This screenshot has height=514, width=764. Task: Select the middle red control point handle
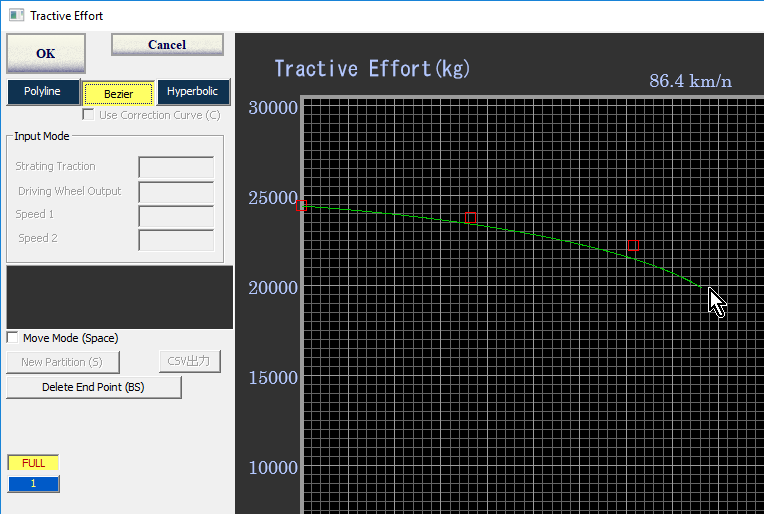click(470, 218)
